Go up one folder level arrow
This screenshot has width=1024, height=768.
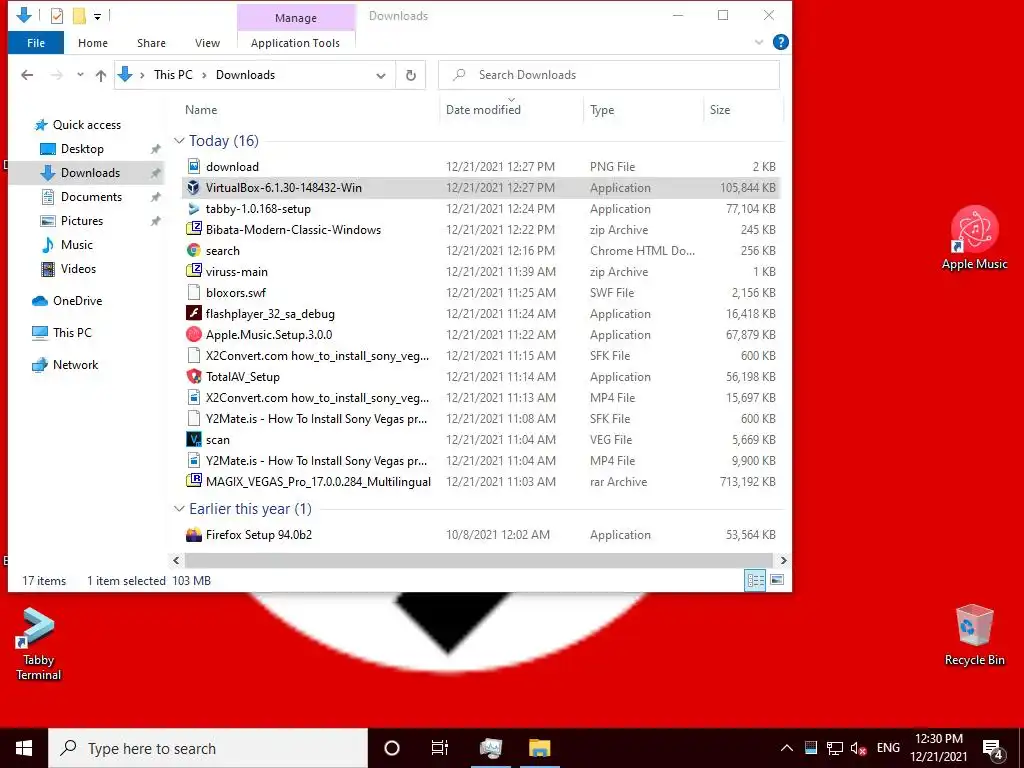click(x=101, y=75)
